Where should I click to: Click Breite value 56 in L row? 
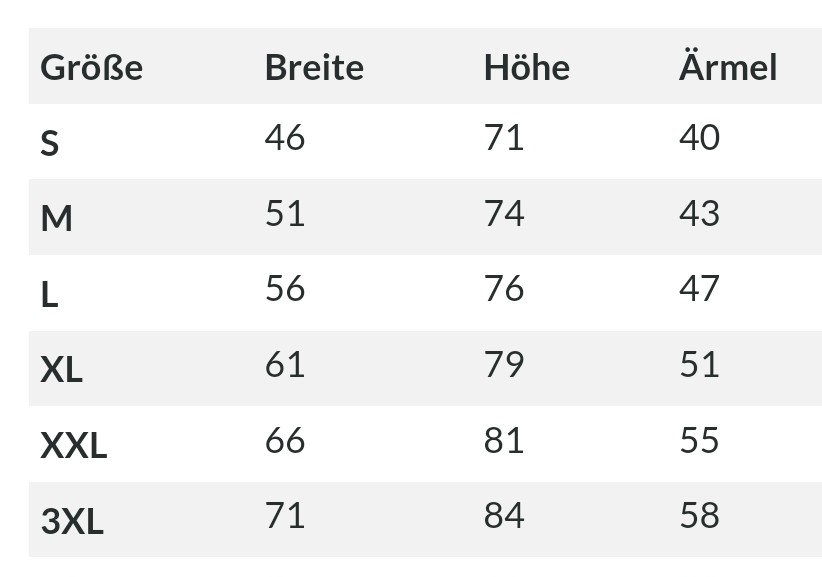pyautogui.click(x=285, y=288)
